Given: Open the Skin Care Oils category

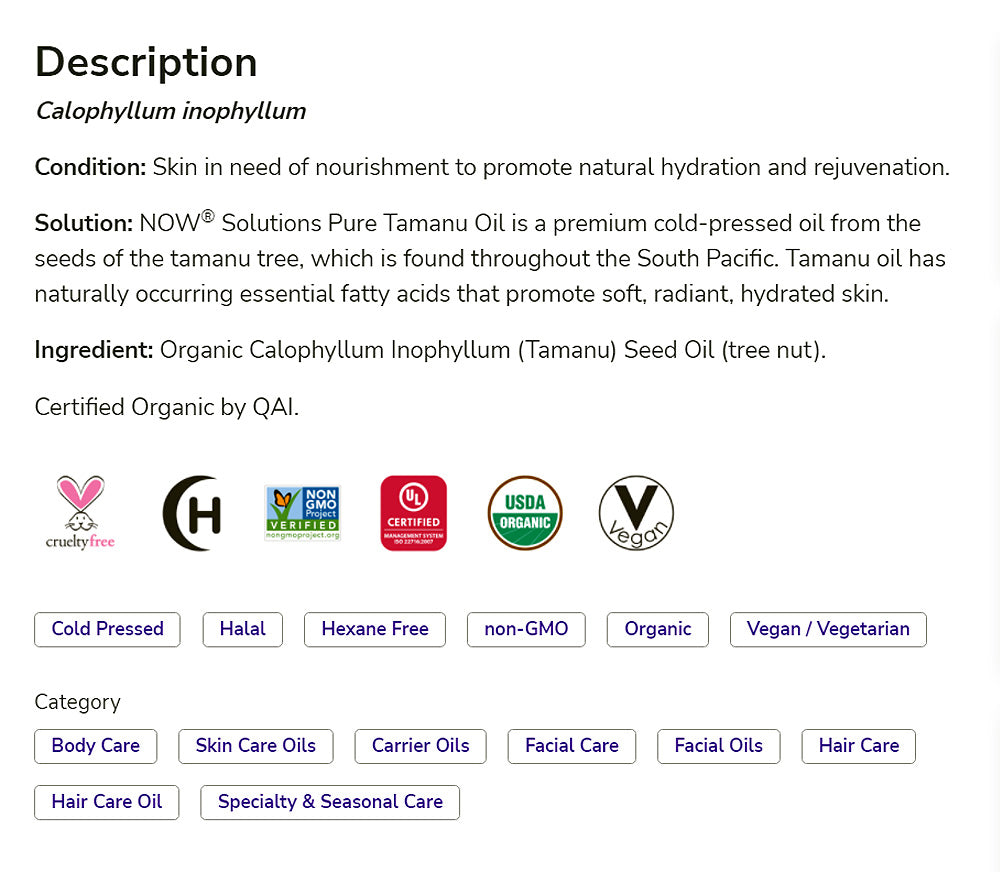Looking at the screenshot, I should (x=256, y=746).
